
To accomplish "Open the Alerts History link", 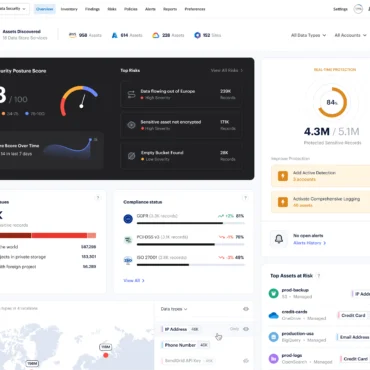I will pos(309,243).
